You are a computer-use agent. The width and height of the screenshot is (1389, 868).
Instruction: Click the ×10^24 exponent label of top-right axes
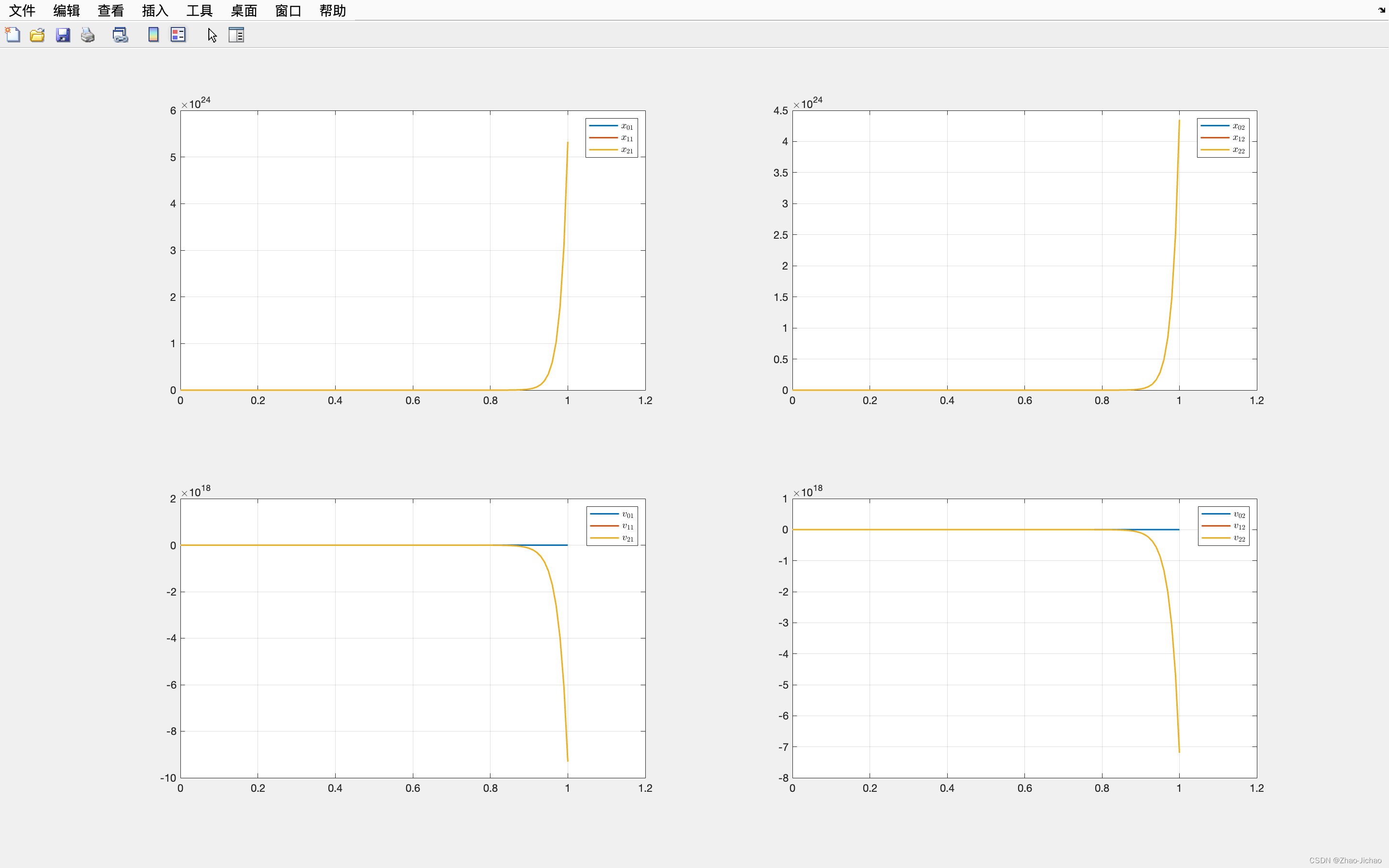tap(807, 103)
